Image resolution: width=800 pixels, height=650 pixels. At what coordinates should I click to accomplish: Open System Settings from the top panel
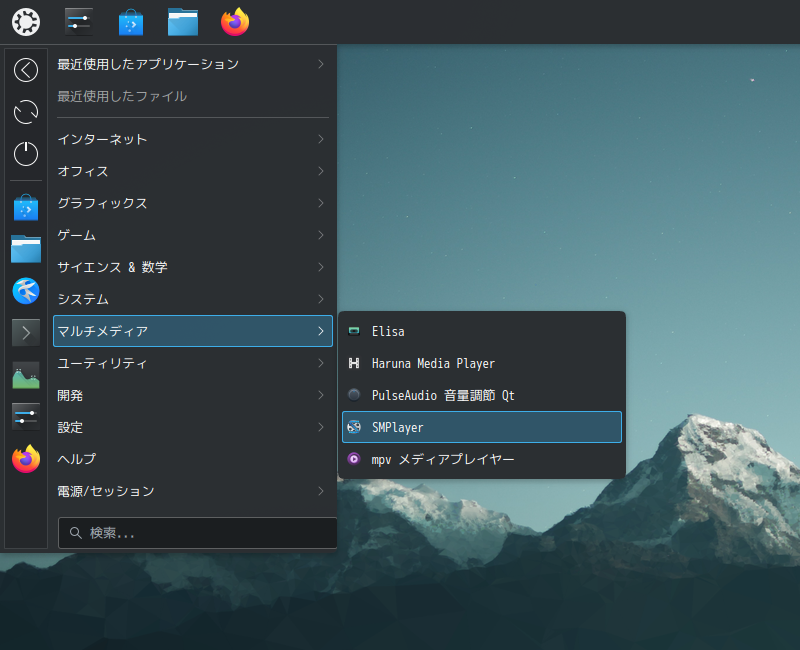click(79, 22)
